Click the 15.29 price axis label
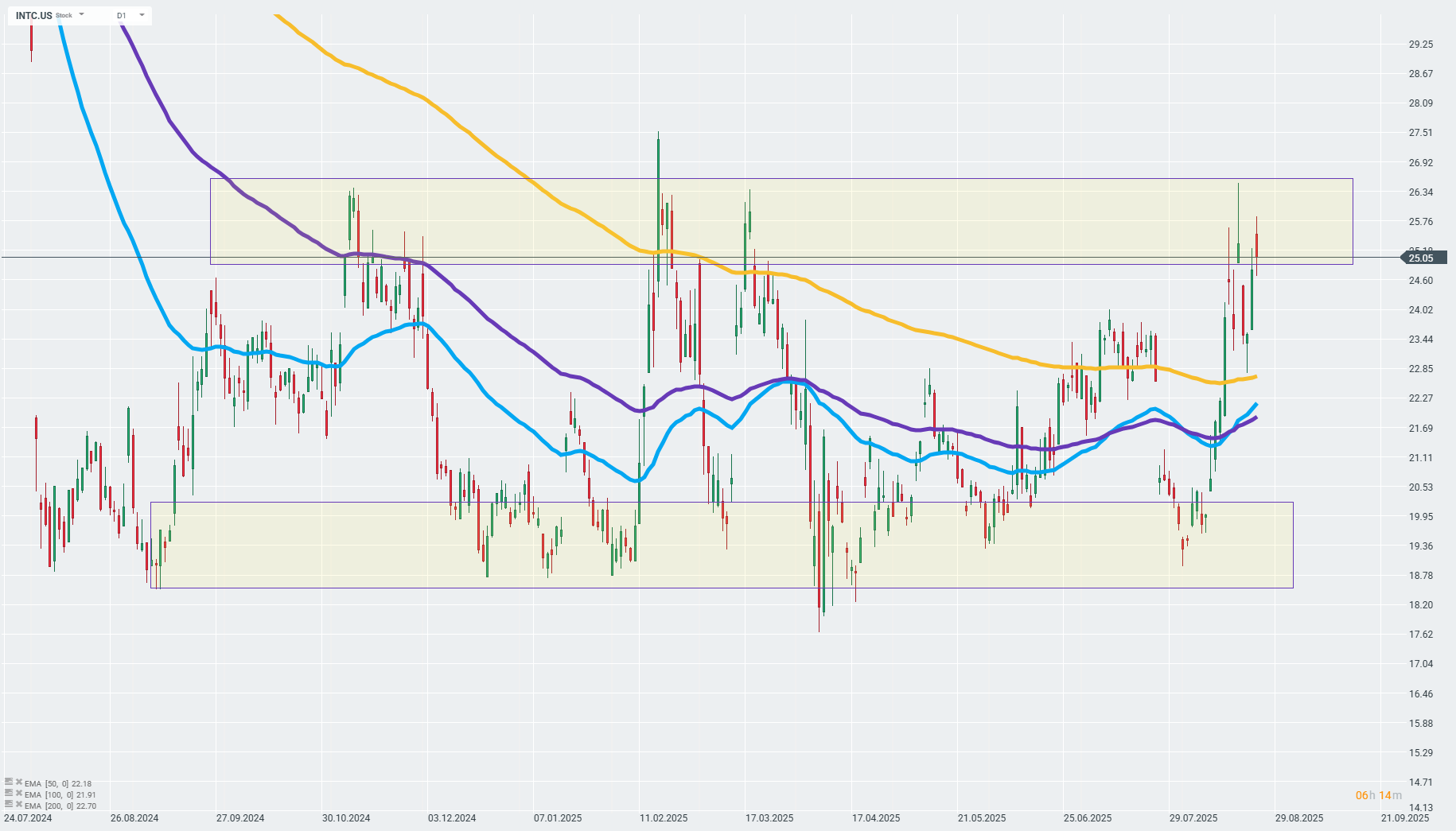1456x831 pixels. [1421, 753]
